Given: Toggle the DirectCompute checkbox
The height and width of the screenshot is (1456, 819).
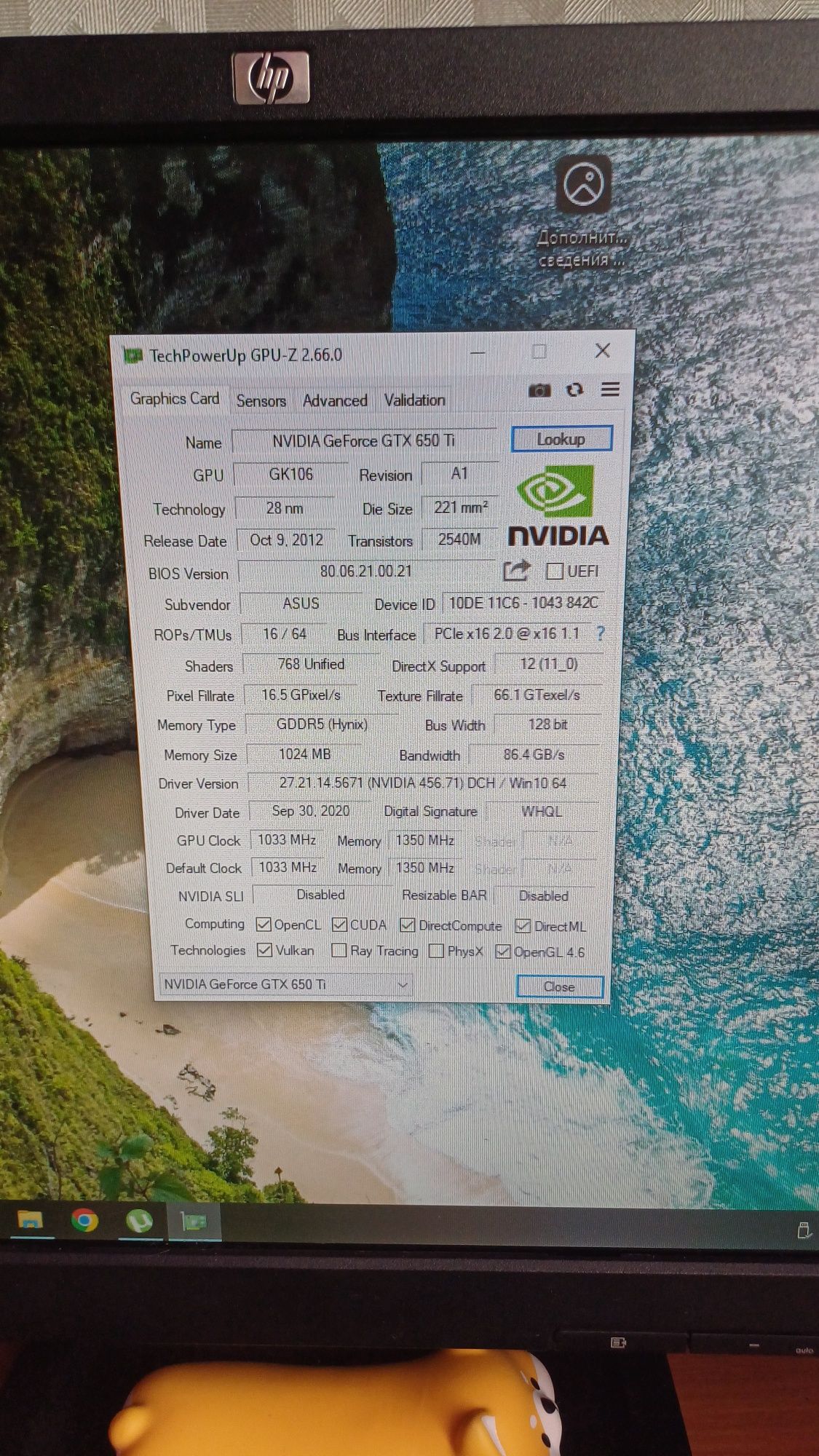Looking at the screenshot, I should 407,925.
